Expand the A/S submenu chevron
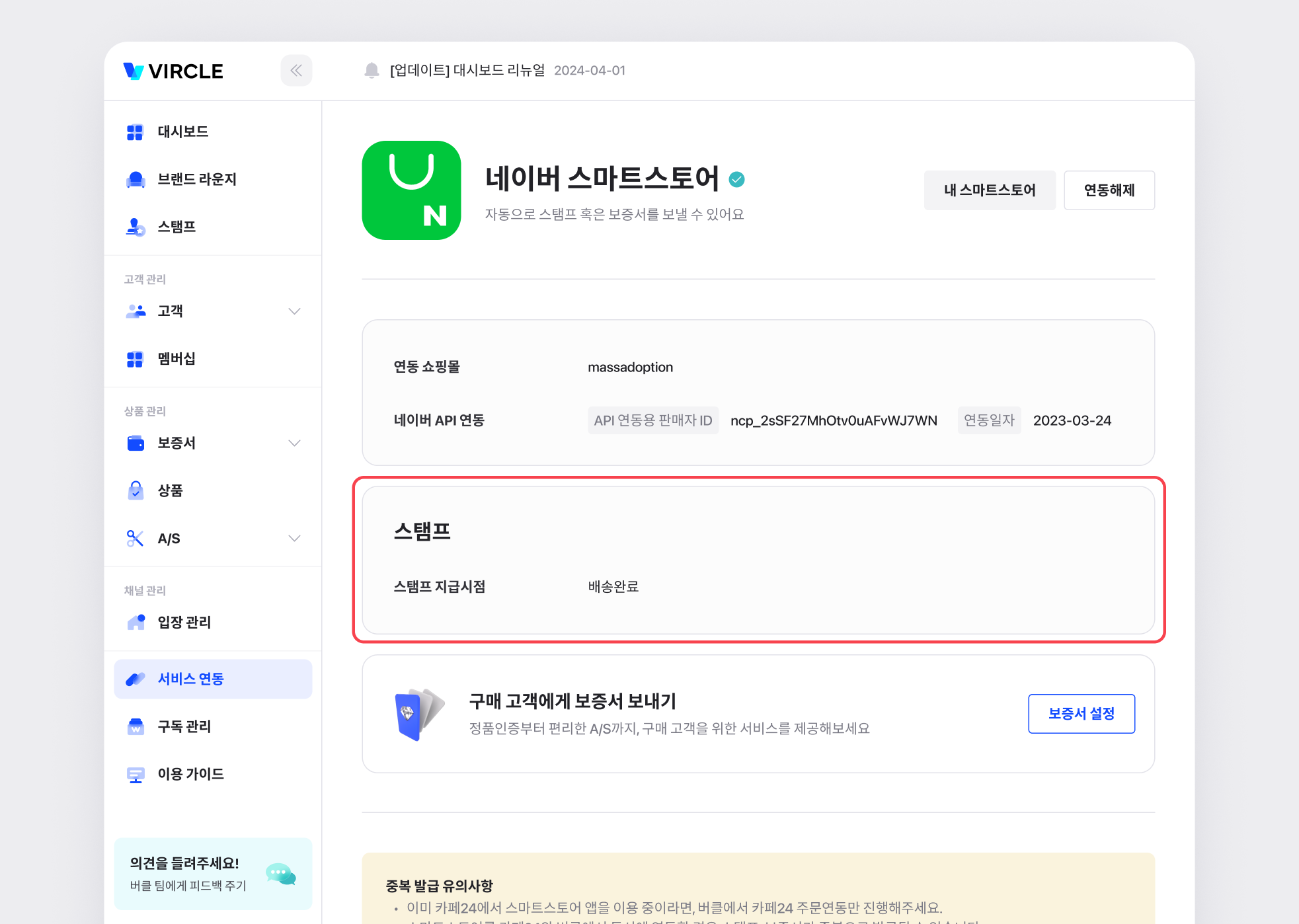 pyautogui.click(x=295, y=538)
